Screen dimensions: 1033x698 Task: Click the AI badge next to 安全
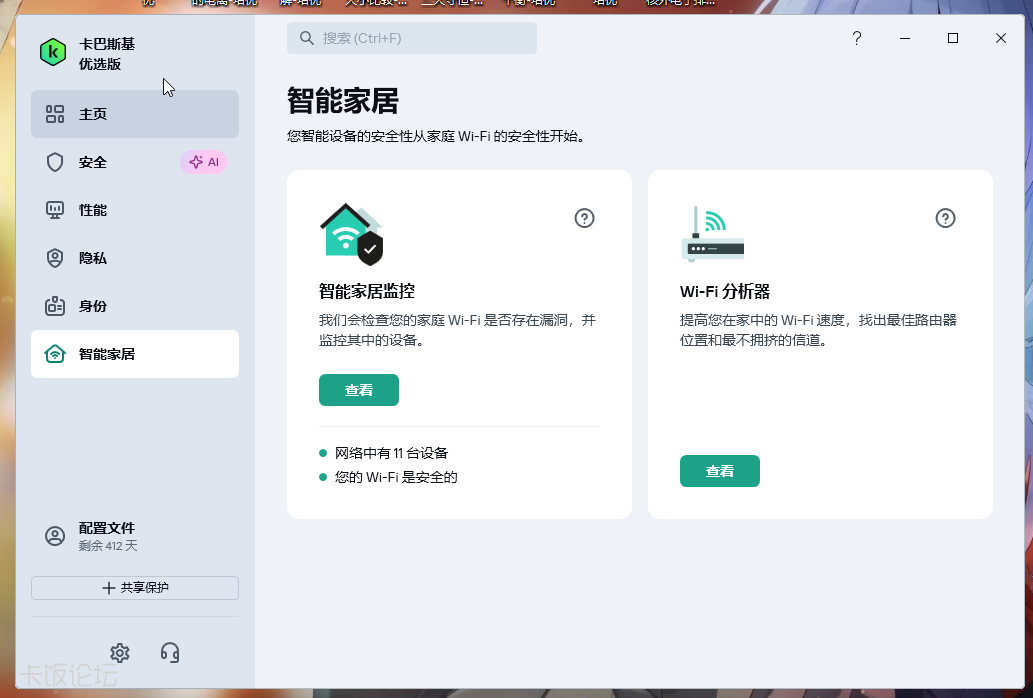204,162
